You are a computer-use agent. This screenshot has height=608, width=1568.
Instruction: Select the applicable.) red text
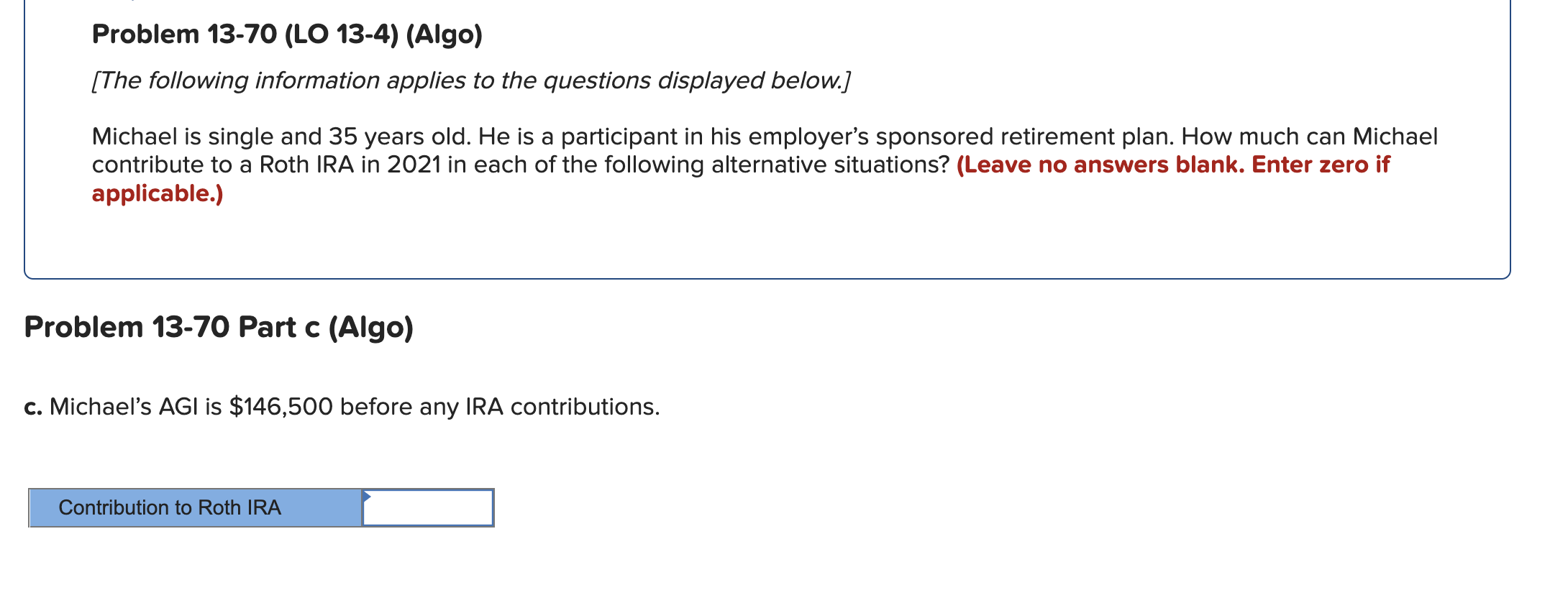click(x=157, y=193)
